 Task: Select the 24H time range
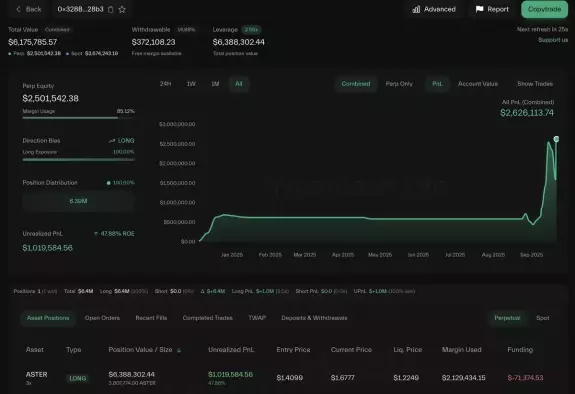tap(165, 84)
